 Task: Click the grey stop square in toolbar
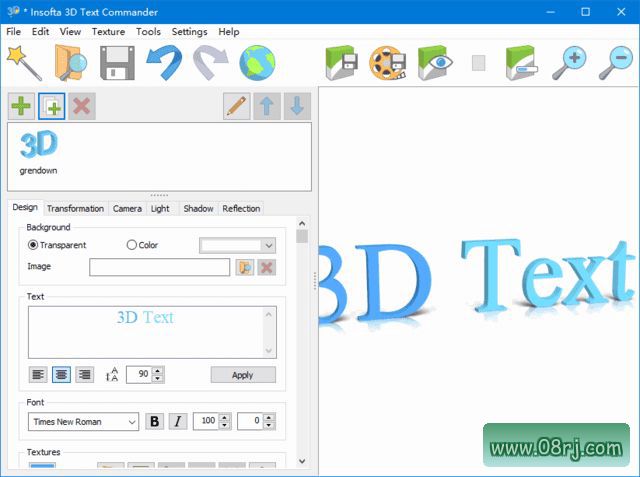pyautogui.click(x=478, y=63)
